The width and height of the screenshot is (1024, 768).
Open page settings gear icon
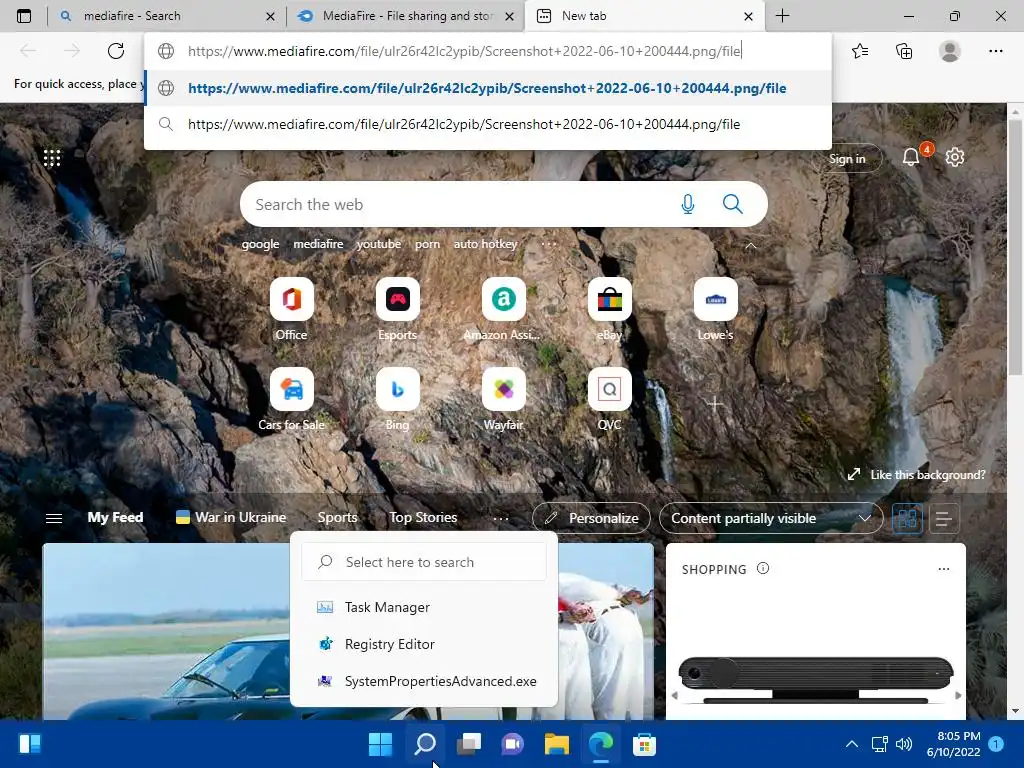click(955, 157)
